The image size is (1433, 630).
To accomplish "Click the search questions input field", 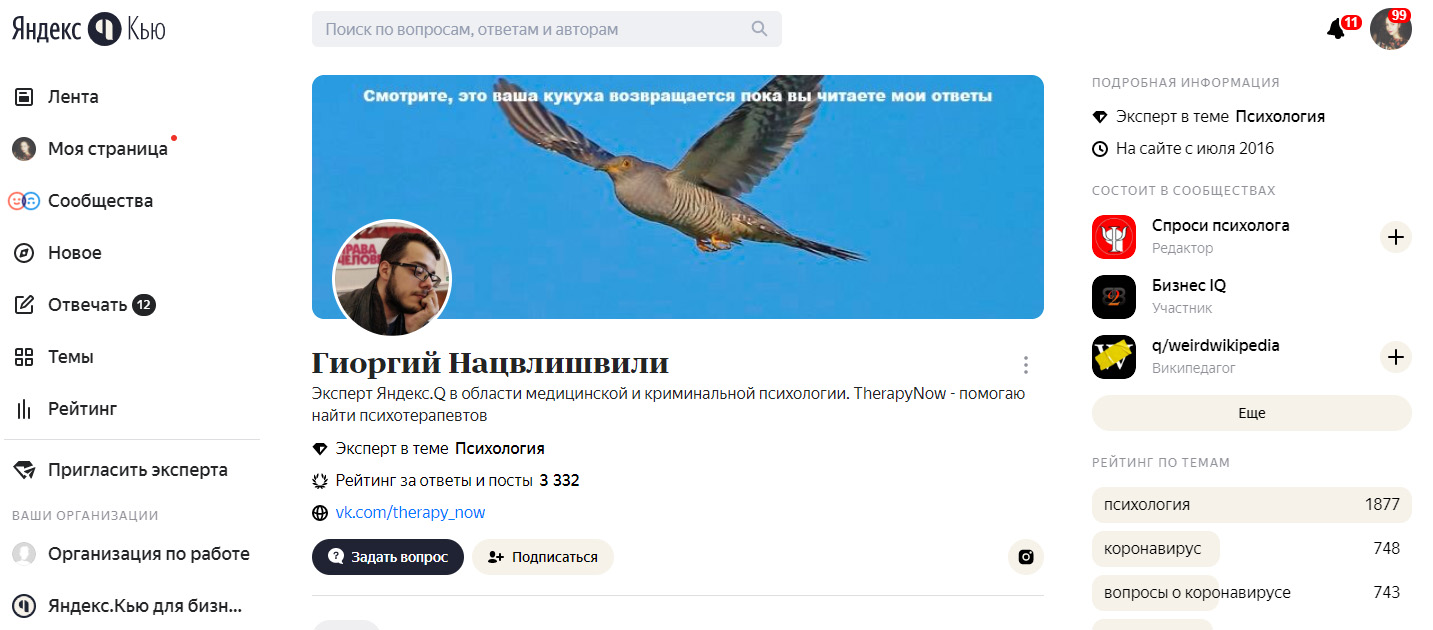I will 547,29.
